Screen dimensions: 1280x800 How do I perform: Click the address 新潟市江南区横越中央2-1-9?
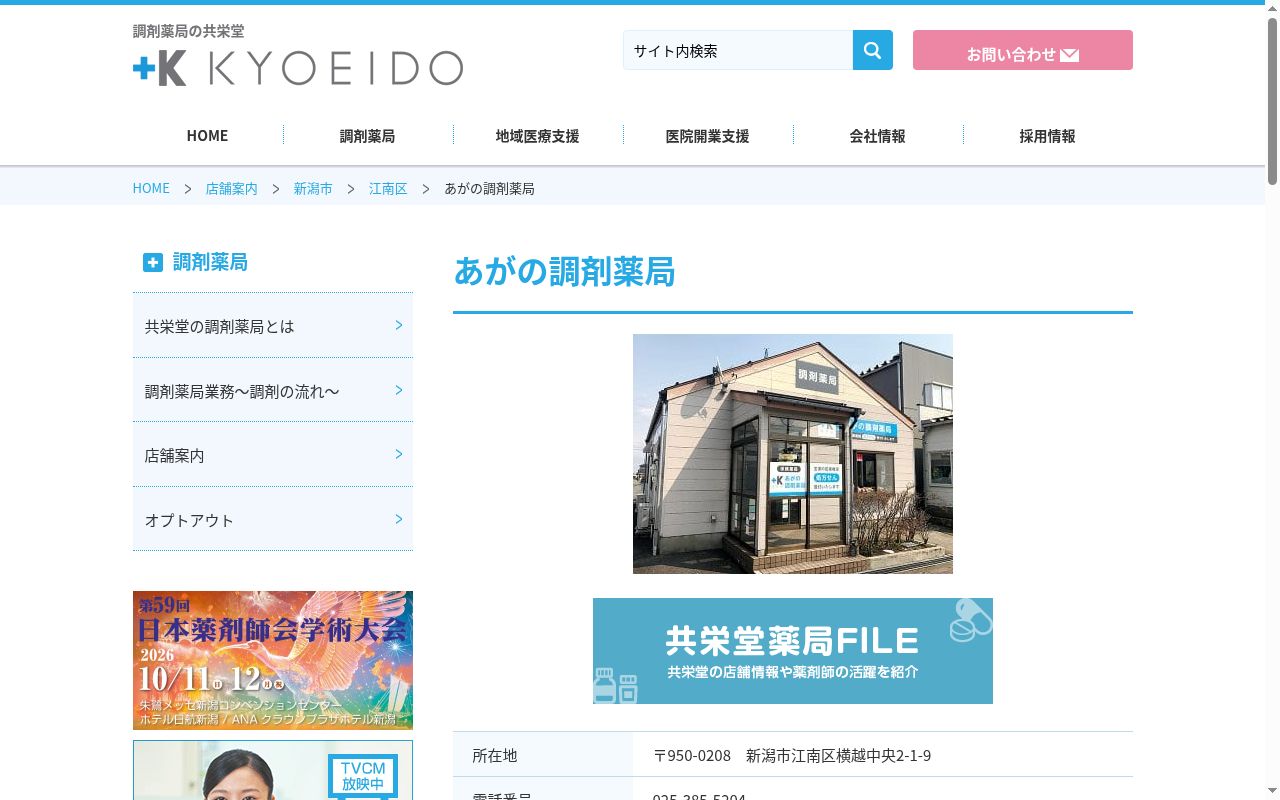(839, 756)
